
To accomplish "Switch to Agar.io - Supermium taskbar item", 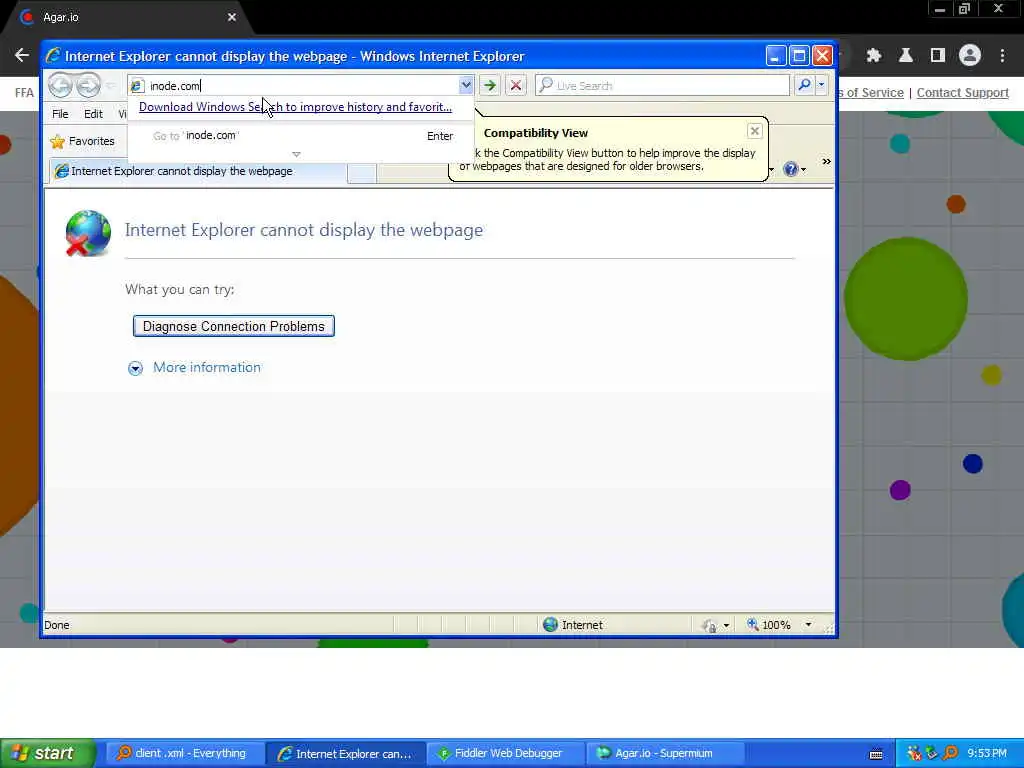I will 664,753.
